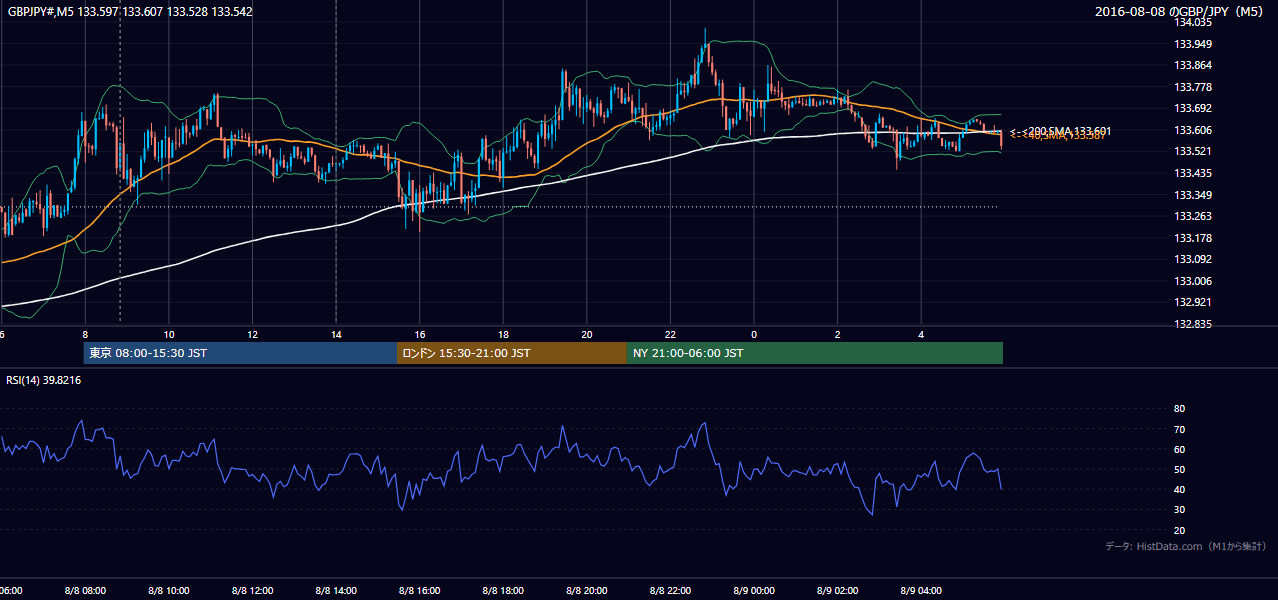This screenshot has width=1278, height=600.
Task: Click RSI scale label 60
Action: coord(1179,449)
